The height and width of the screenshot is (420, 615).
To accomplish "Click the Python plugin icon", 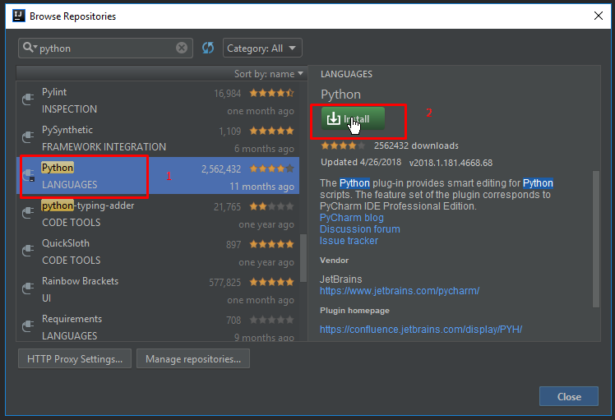I will (29, 175).
